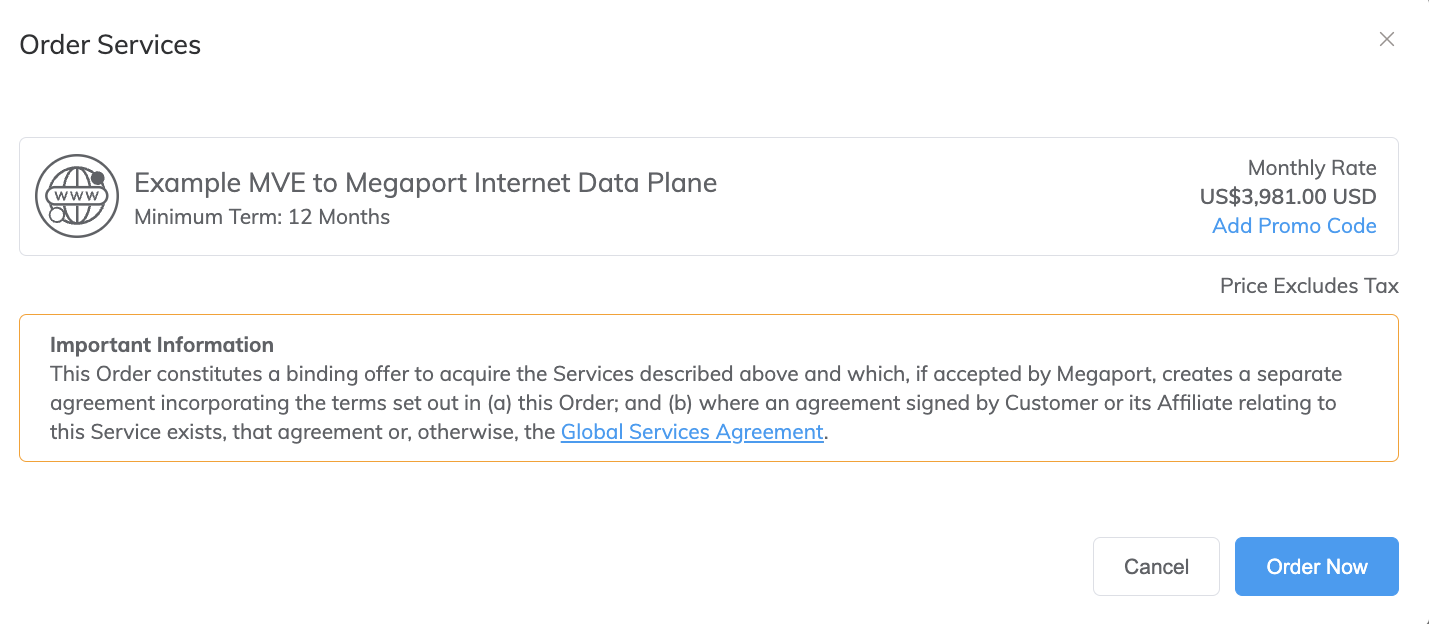
Task: Click the globe www service icon
Action: (x=77, y=196)
